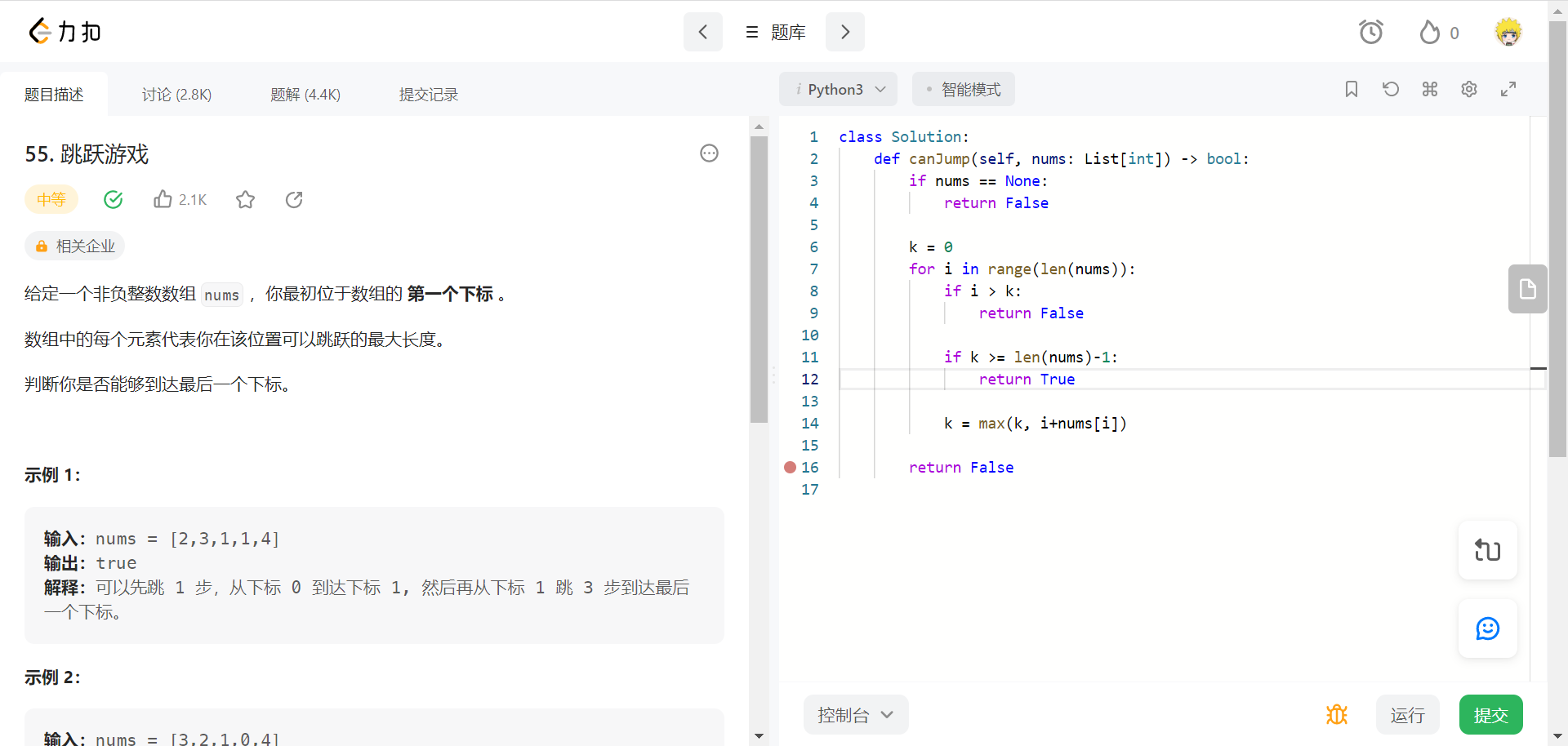The width and height of the screenshot is (1568, 746).
Task: Click the '示例 1:' heading
Action: [52, 475]
